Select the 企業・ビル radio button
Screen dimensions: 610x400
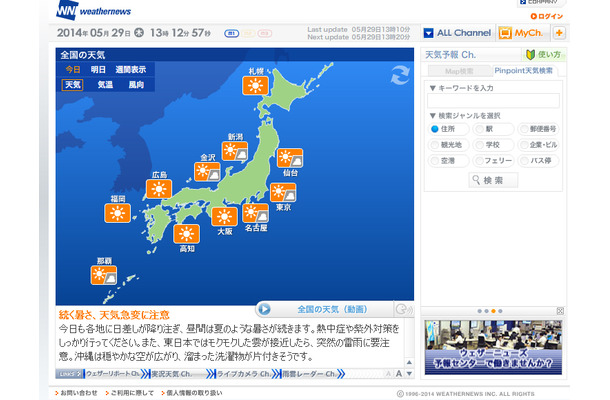(x=524, y=145)
